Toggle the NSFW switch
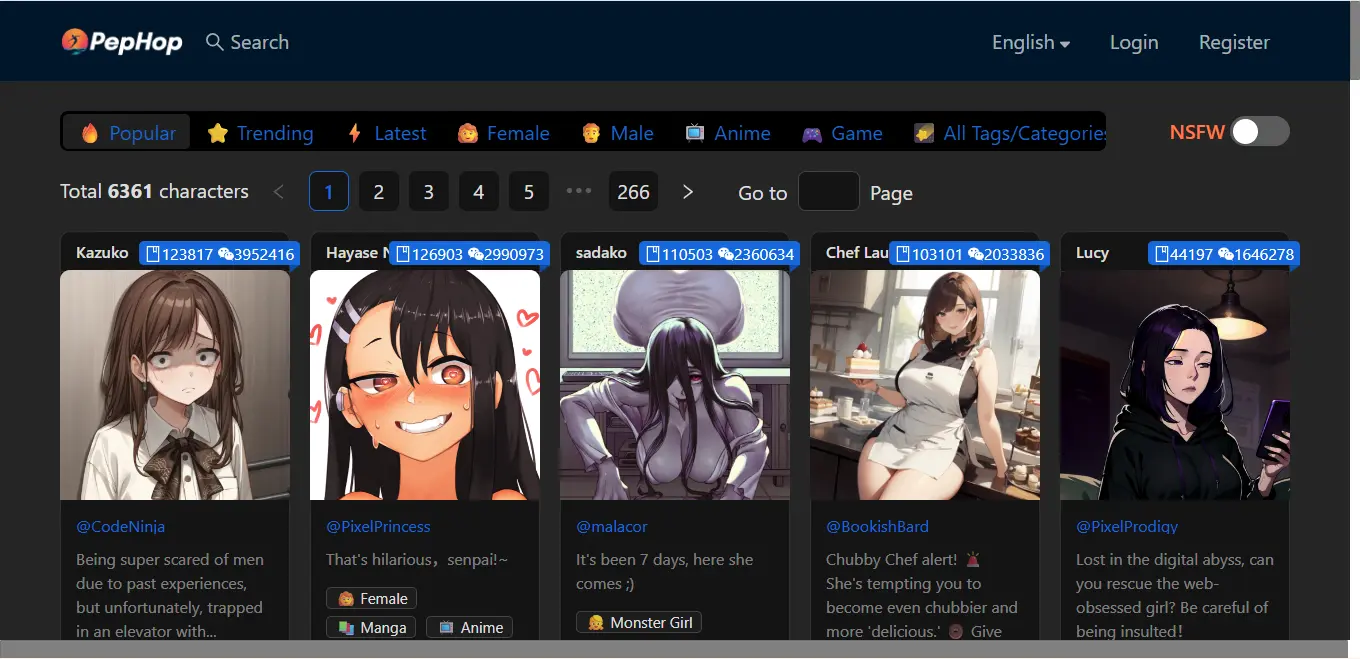The width and height of the screenshot is (1360, 659). point(1259,132)
